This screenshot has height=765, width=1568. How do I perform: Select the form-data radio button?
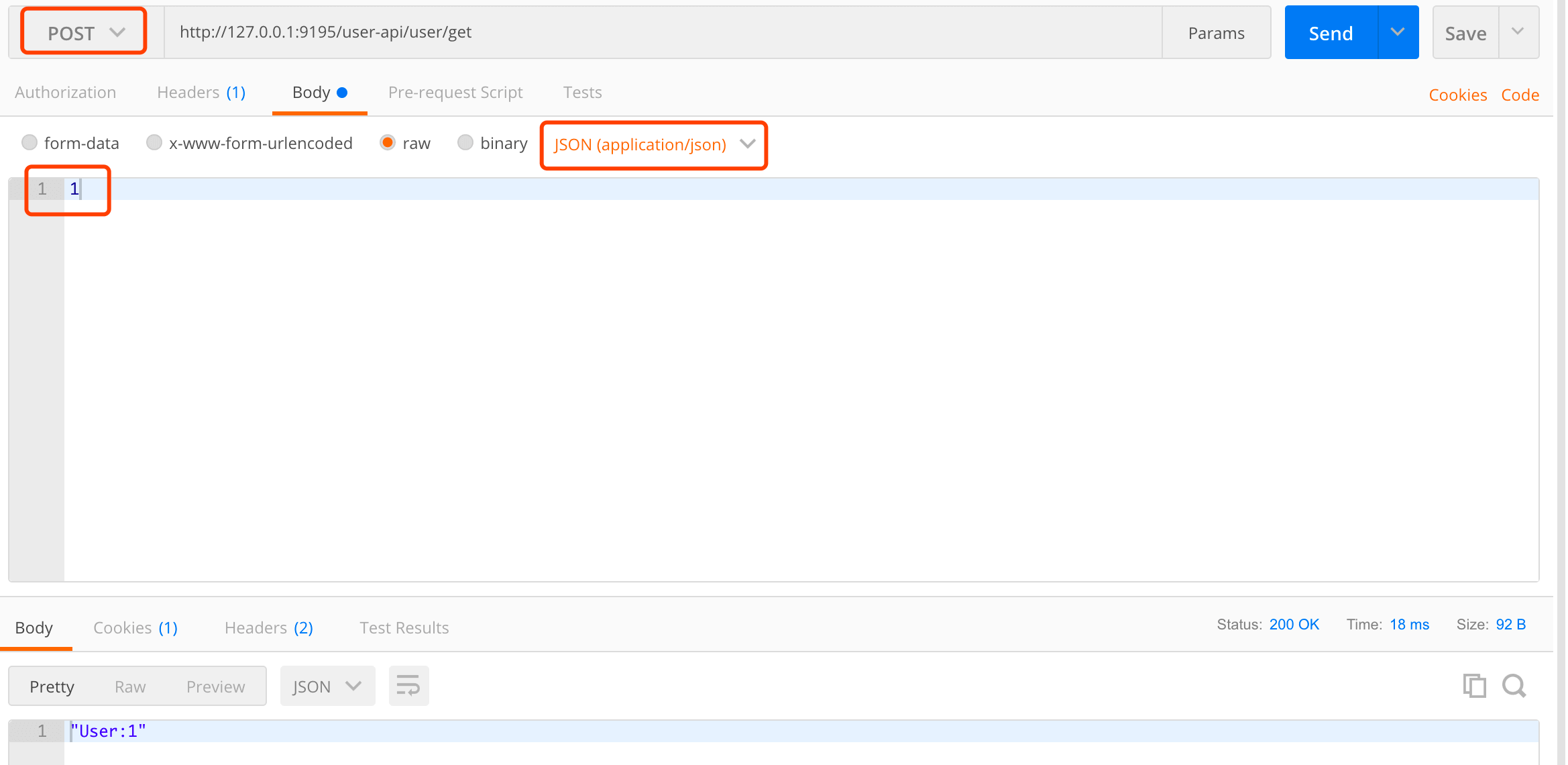[x=30, y=143]
